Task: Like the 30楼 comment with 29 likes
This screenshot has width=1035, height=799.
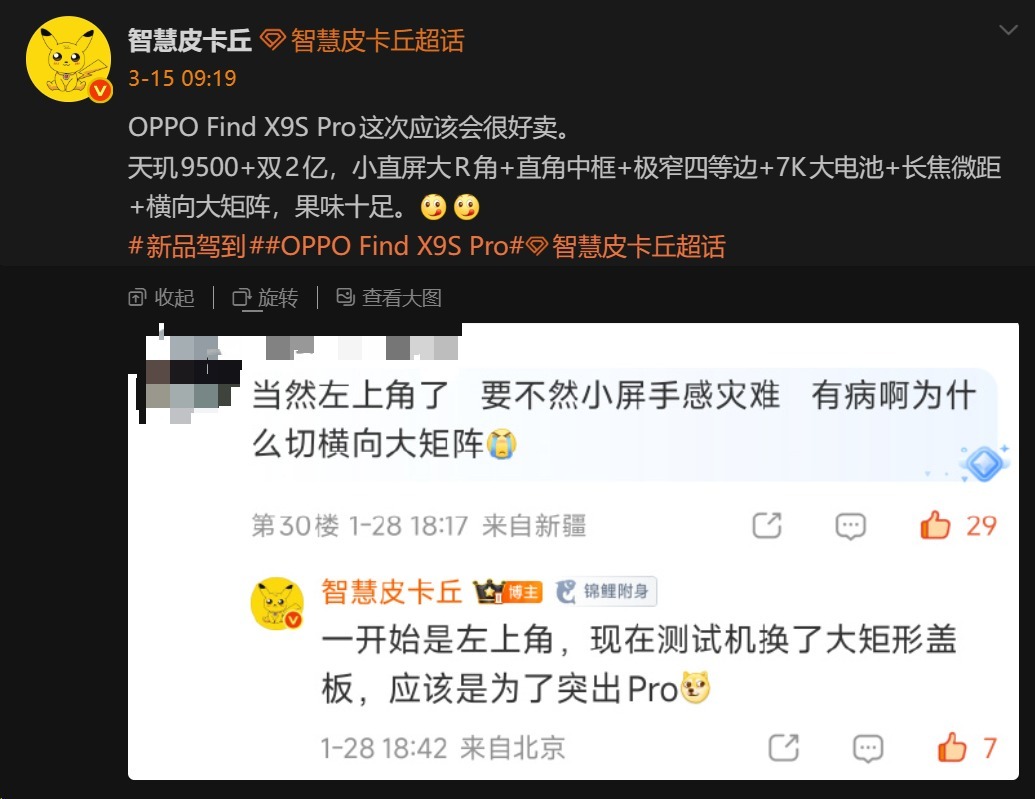Action: coord(958,526)
